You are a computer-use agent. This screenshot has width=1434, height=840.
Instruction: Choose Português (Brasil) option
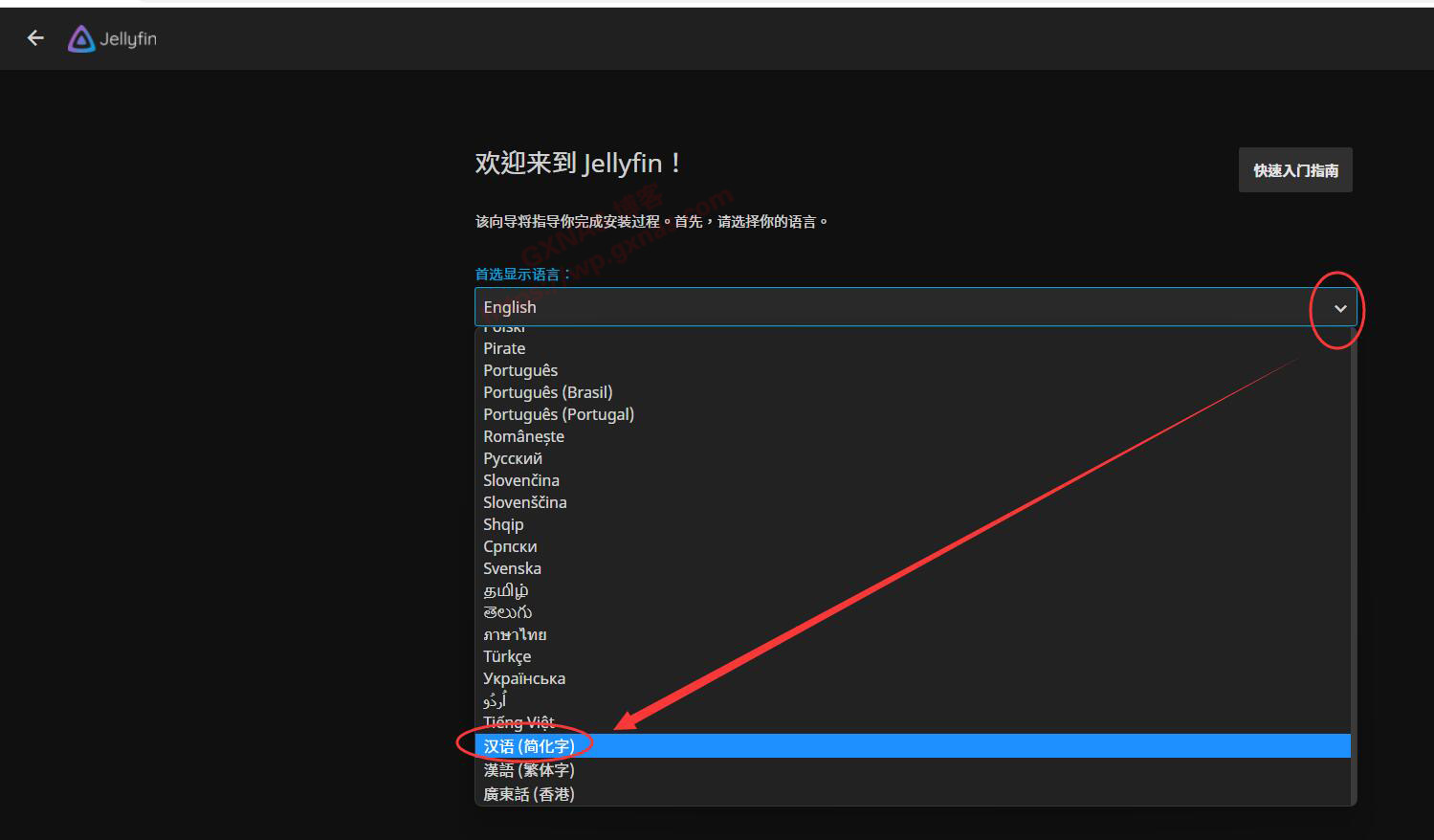547,392
